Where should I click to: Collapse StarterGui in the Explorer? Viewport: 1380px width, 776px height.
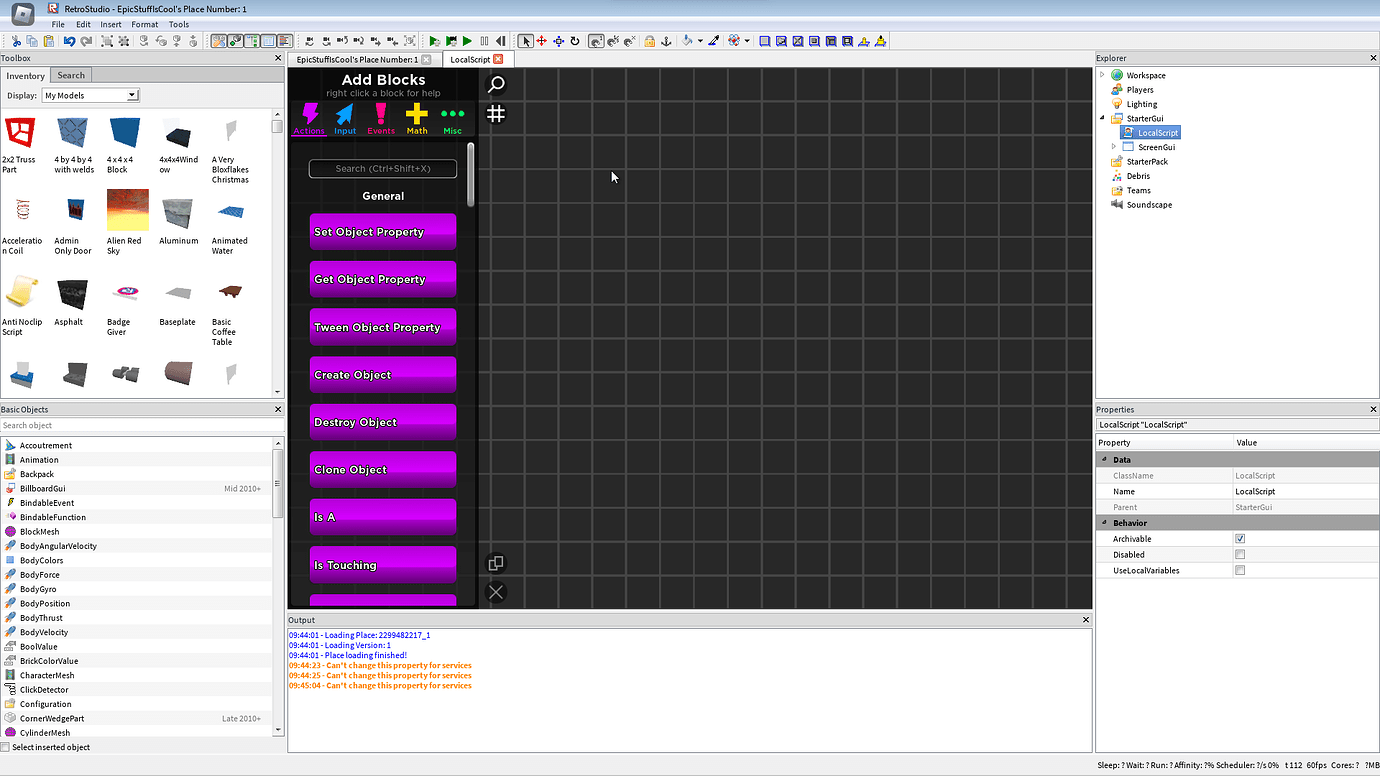pyautogui.click(x=1103, y=117)
